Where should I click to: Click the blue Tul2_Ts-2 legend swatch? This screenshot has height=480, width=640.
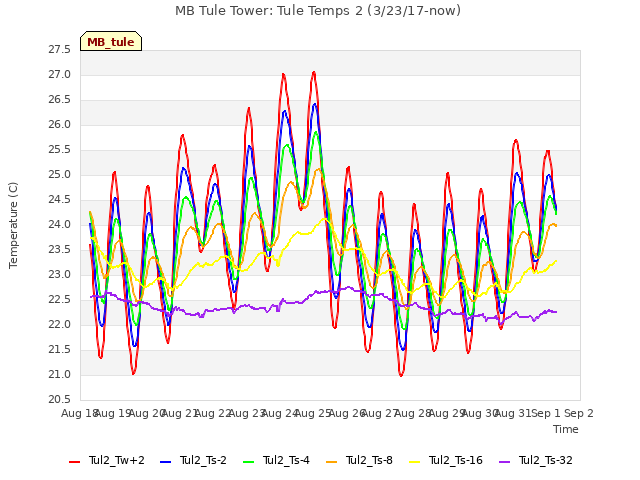click(165, 462)
